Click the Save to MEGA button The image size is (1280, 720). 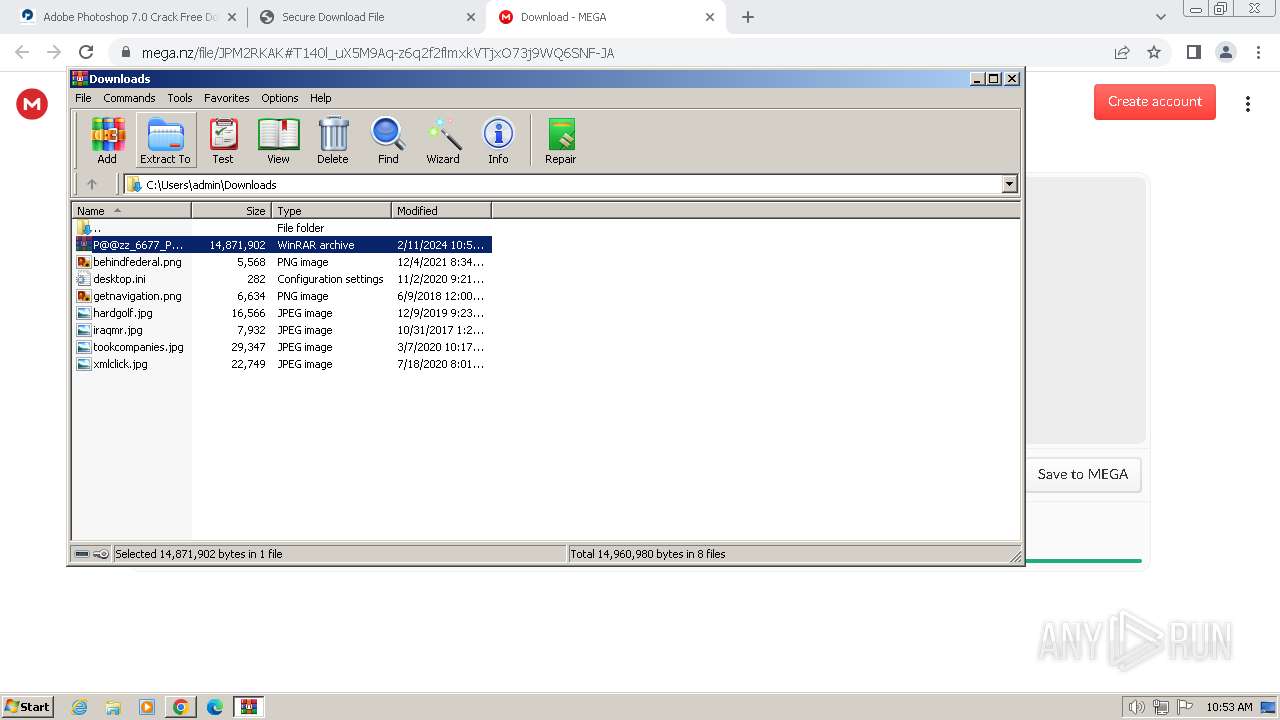point(1083,474)
